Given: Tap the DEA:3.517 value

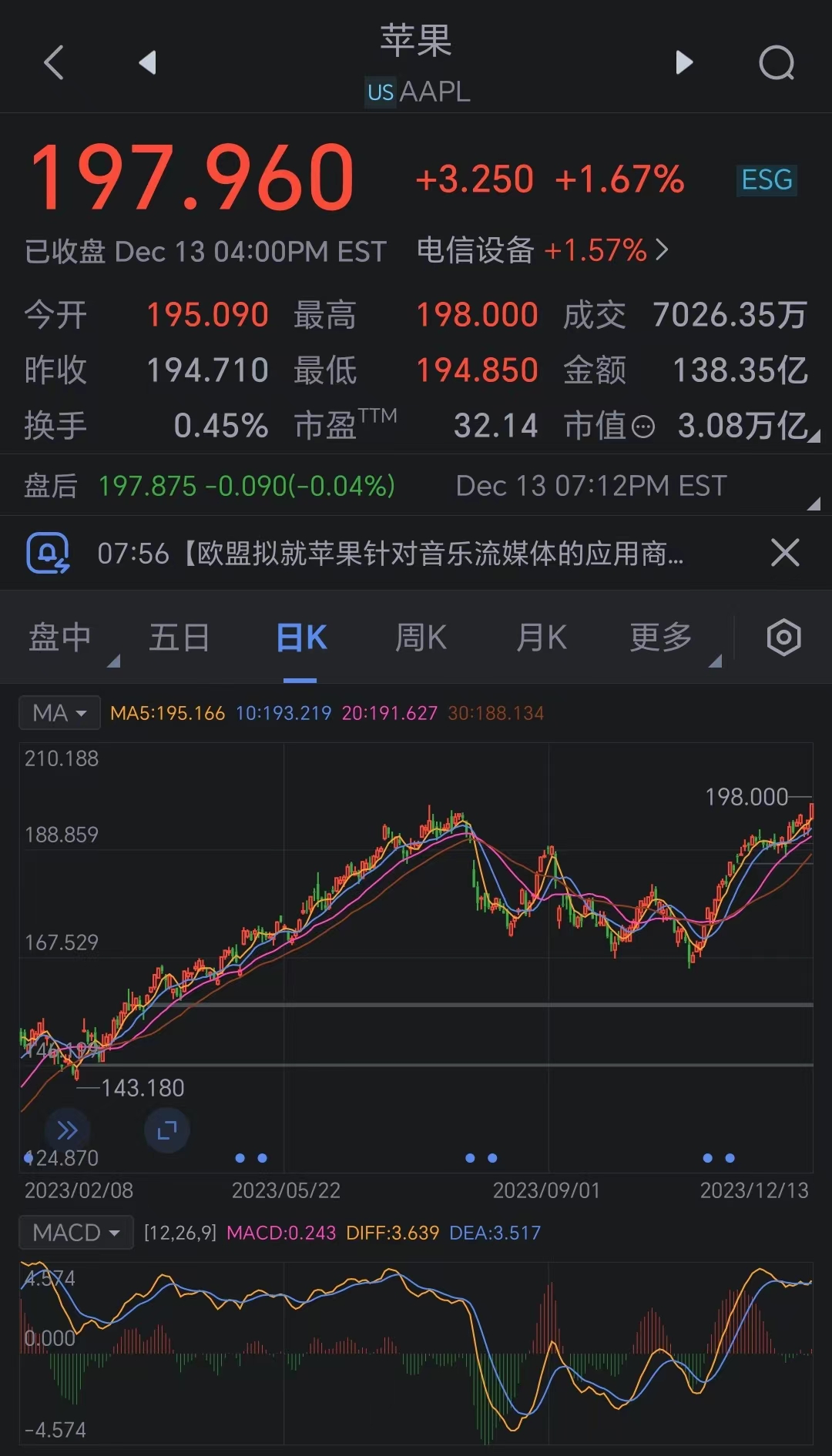Looking at the screenshot, I should click(495, 1233).
